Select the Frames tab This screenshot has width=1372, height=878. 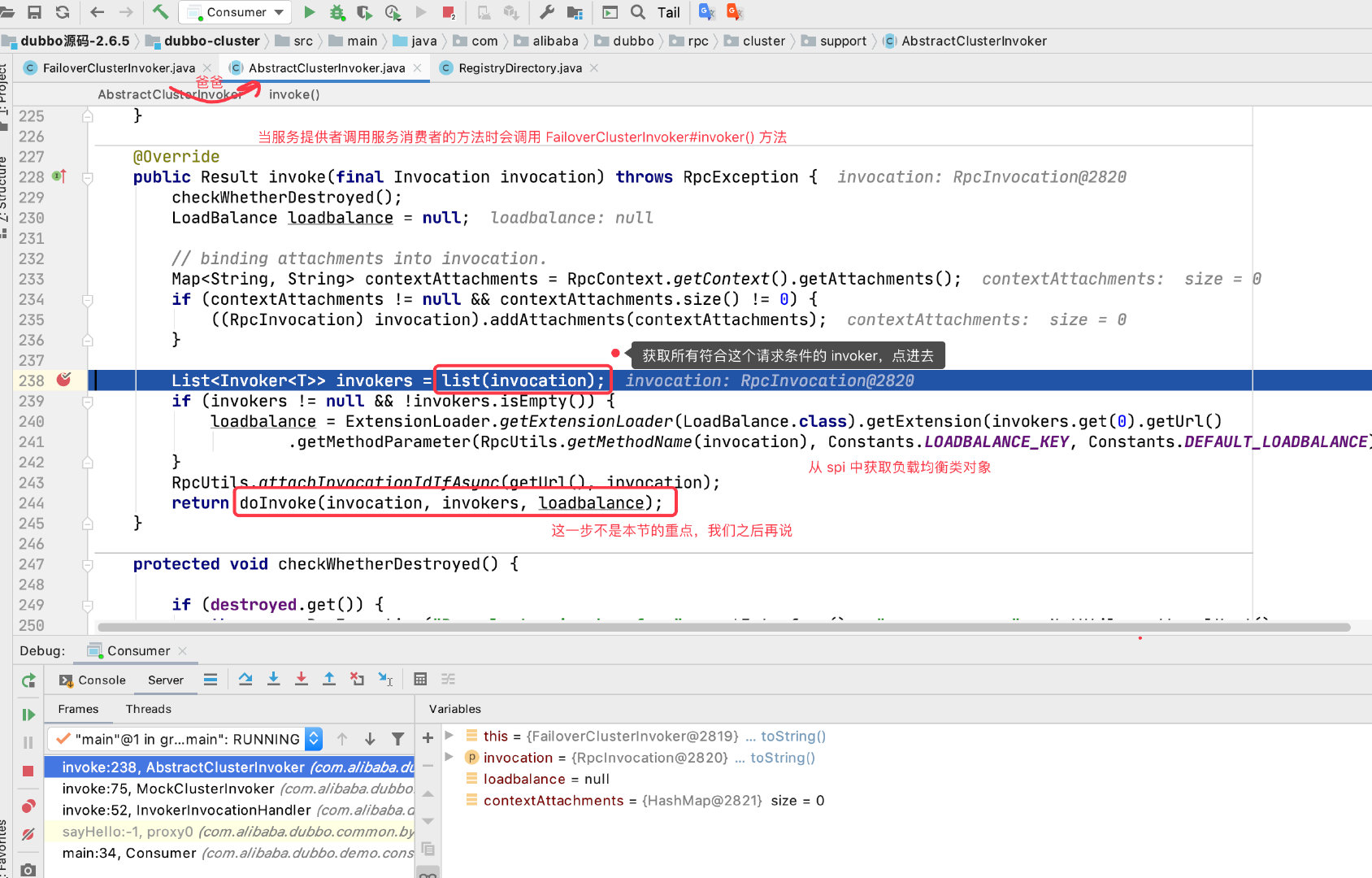click(78, 709)
